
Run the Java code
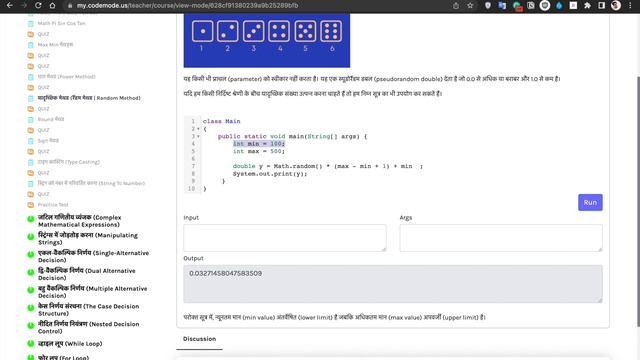coord(590,202)
